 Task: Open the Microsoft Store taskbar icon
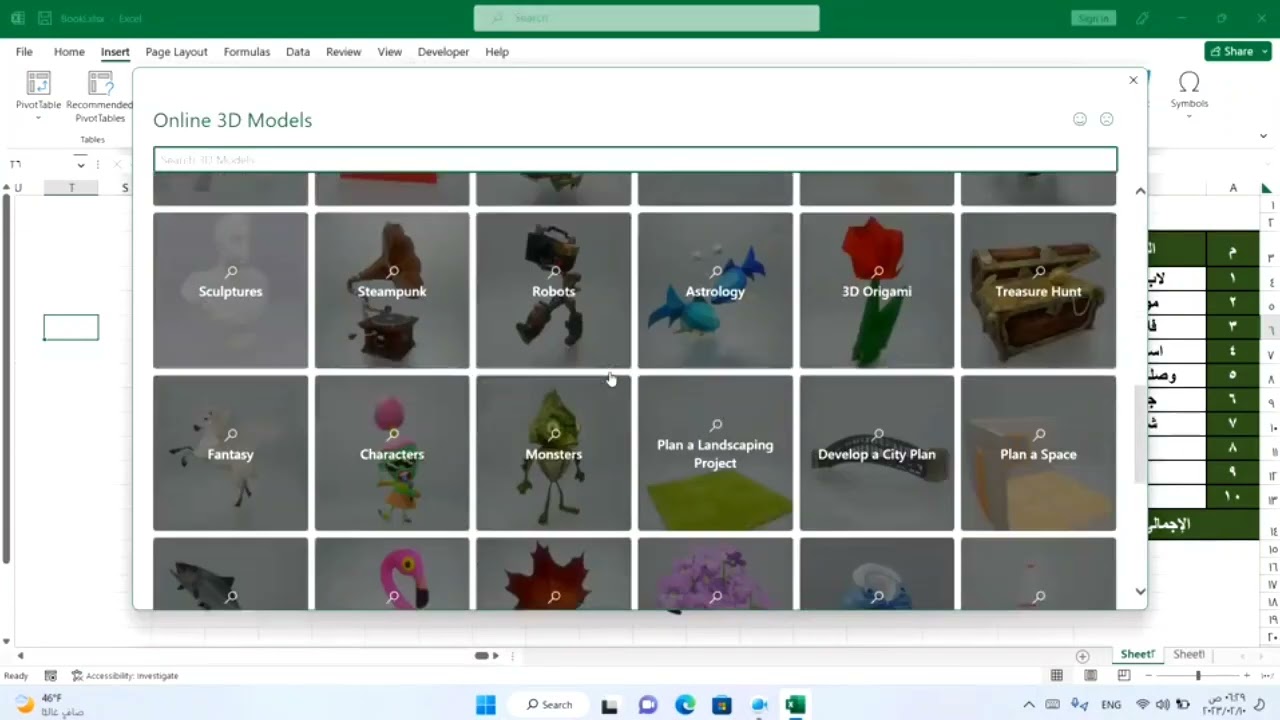[x=722, y=705]
